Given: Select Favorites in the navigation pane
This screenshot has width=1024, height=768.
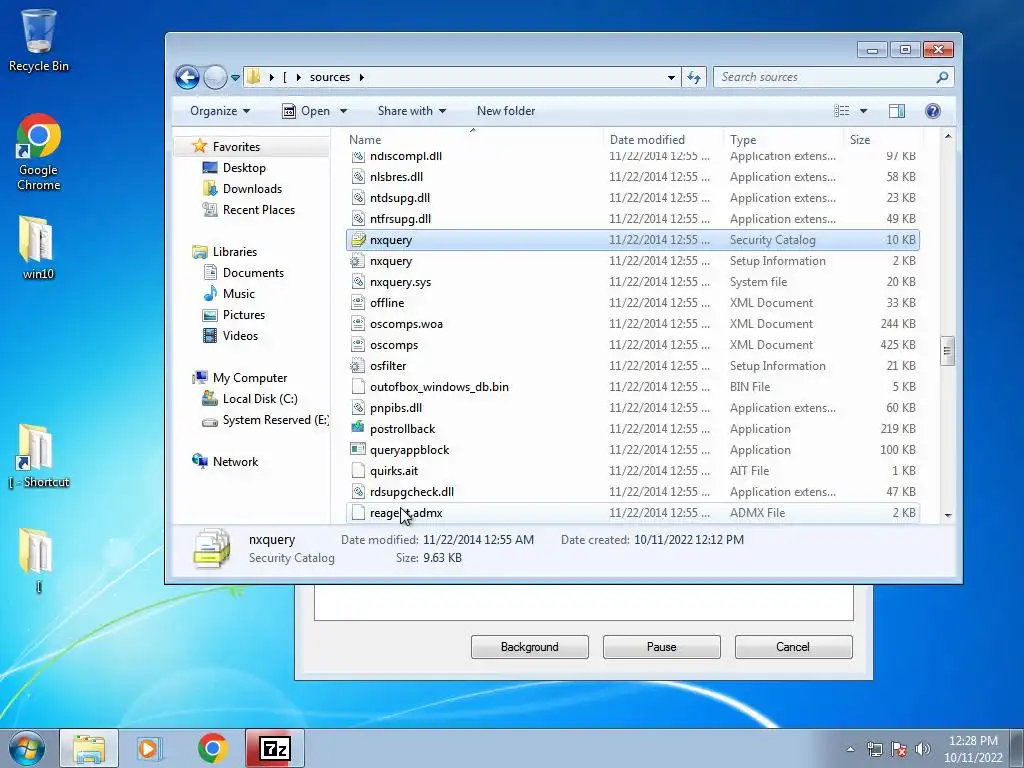Looking at the screenshot, I should pyautogui.click(x=236, y=147).
